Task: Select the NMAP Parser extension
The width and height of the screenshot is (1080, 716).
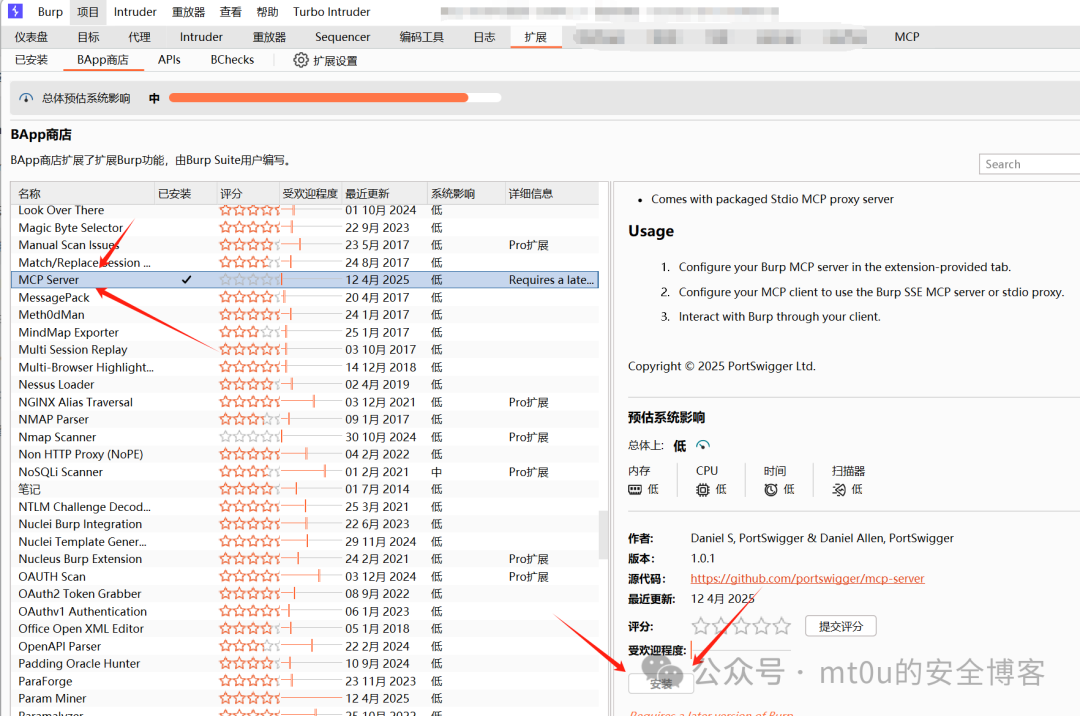Action: click(304, 419)
